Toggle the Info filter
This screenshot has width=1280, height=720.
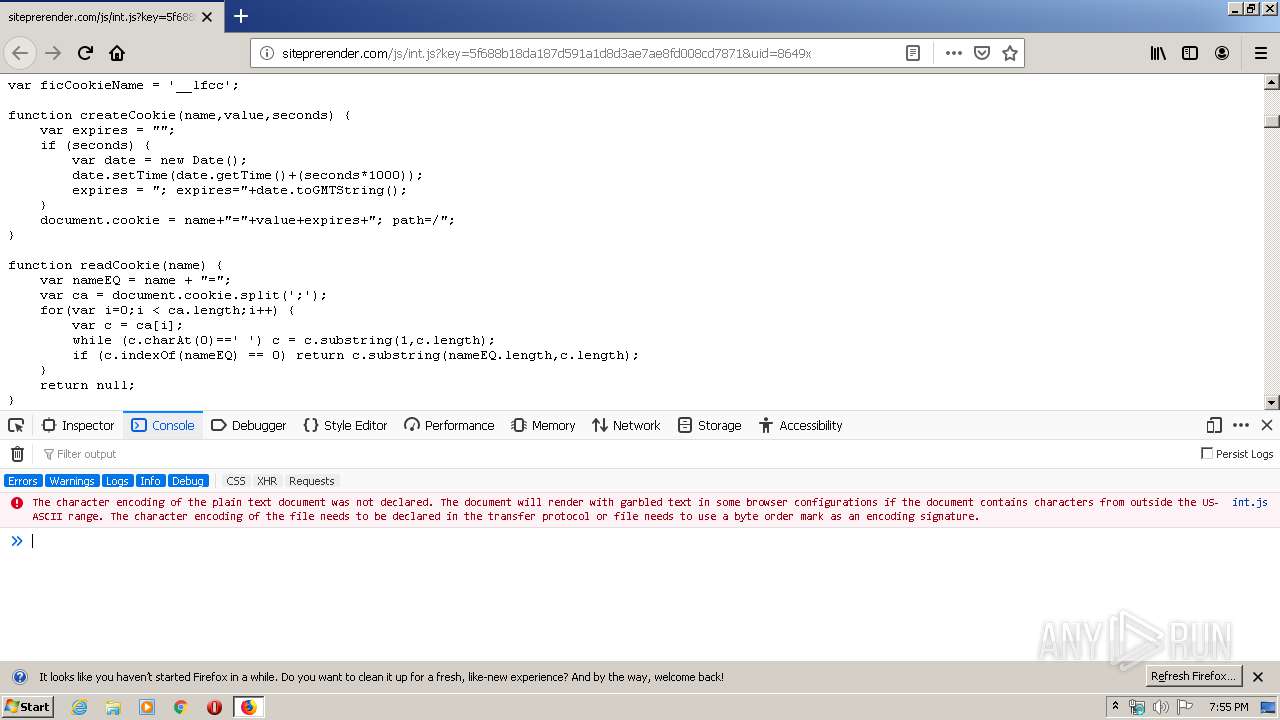150,481
